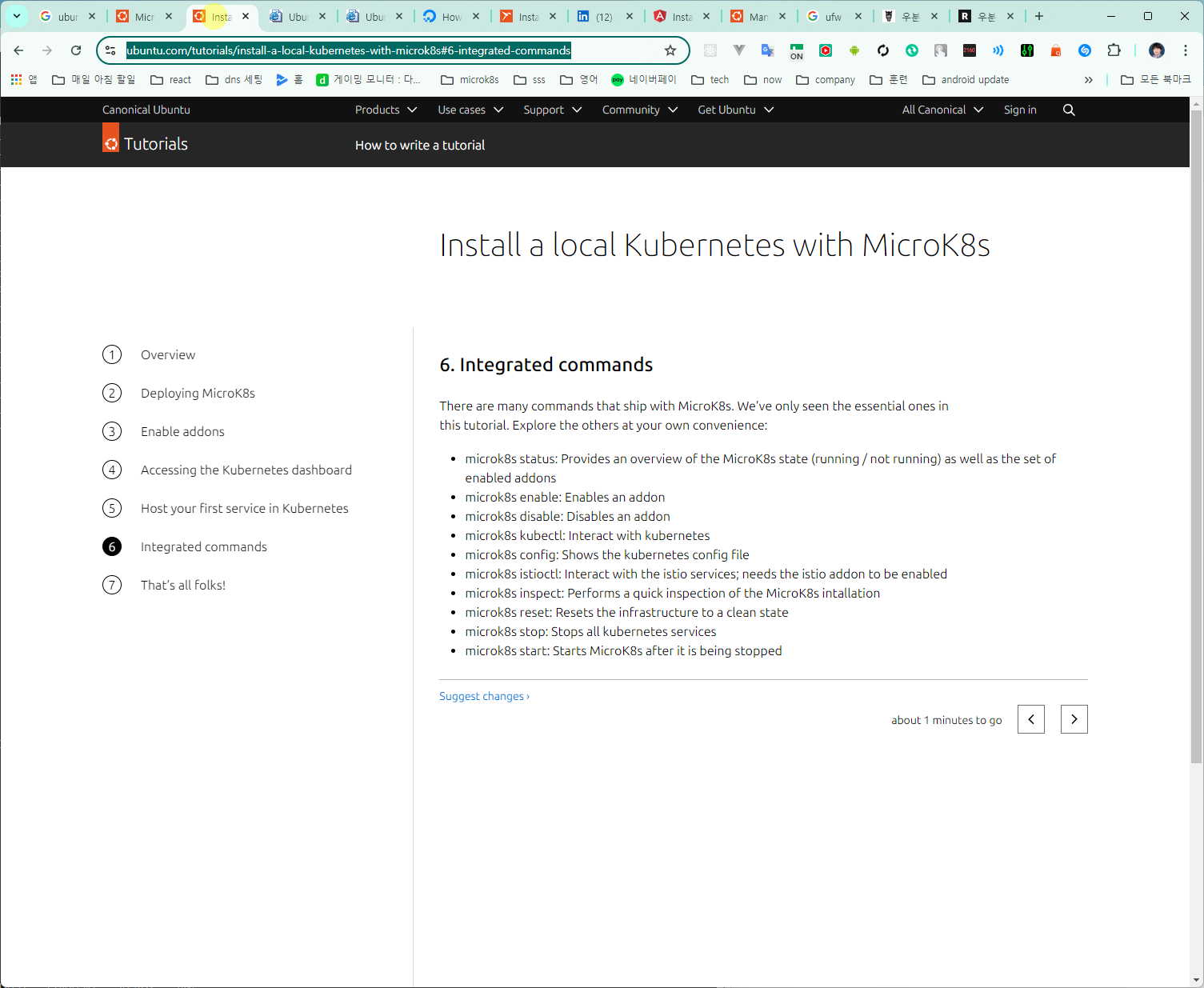
Task: Expand the Use cases menu
Action: (x=470, y=110)
